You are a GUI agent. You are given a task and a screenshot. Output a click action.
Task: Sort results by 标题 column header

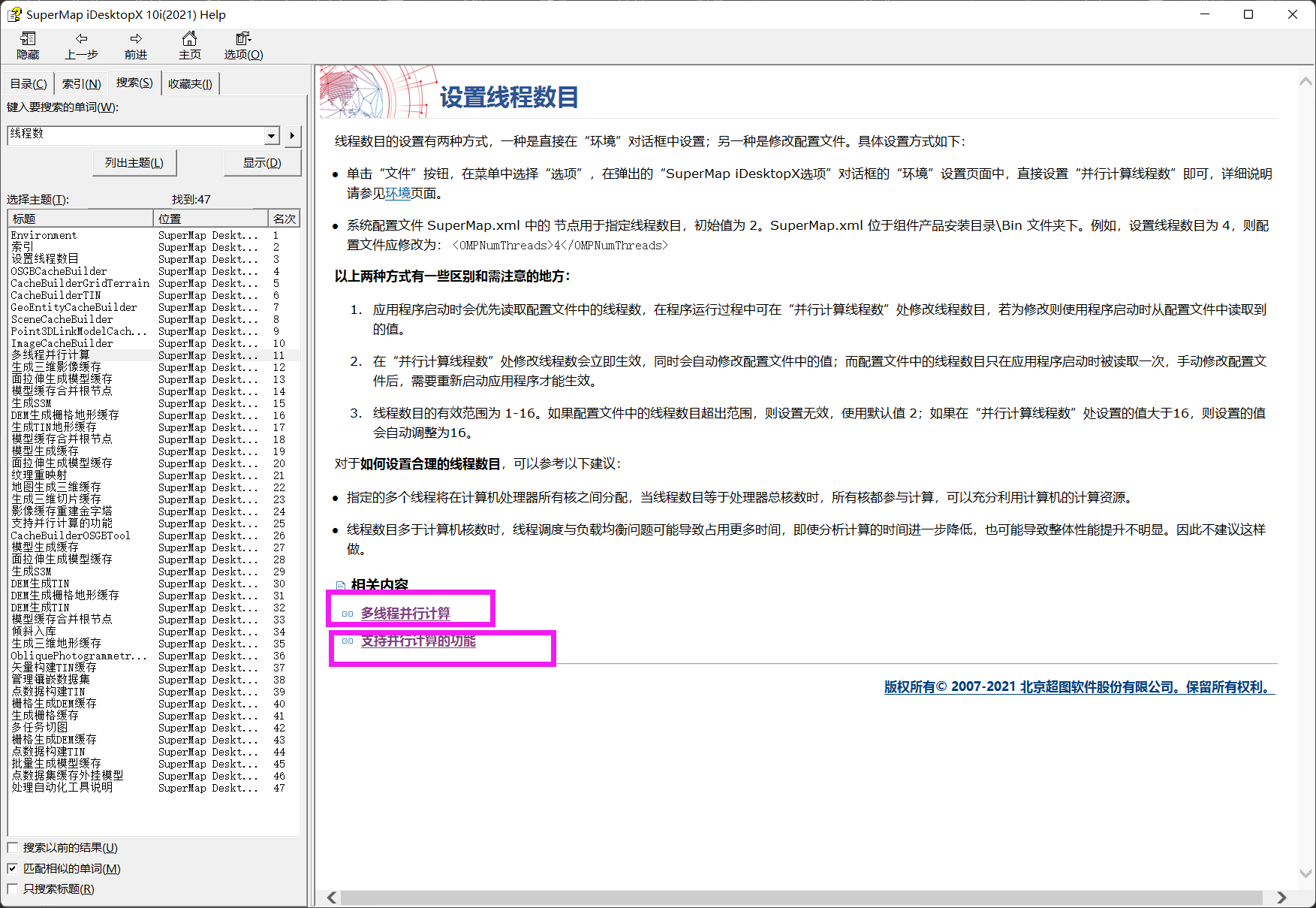81,219
